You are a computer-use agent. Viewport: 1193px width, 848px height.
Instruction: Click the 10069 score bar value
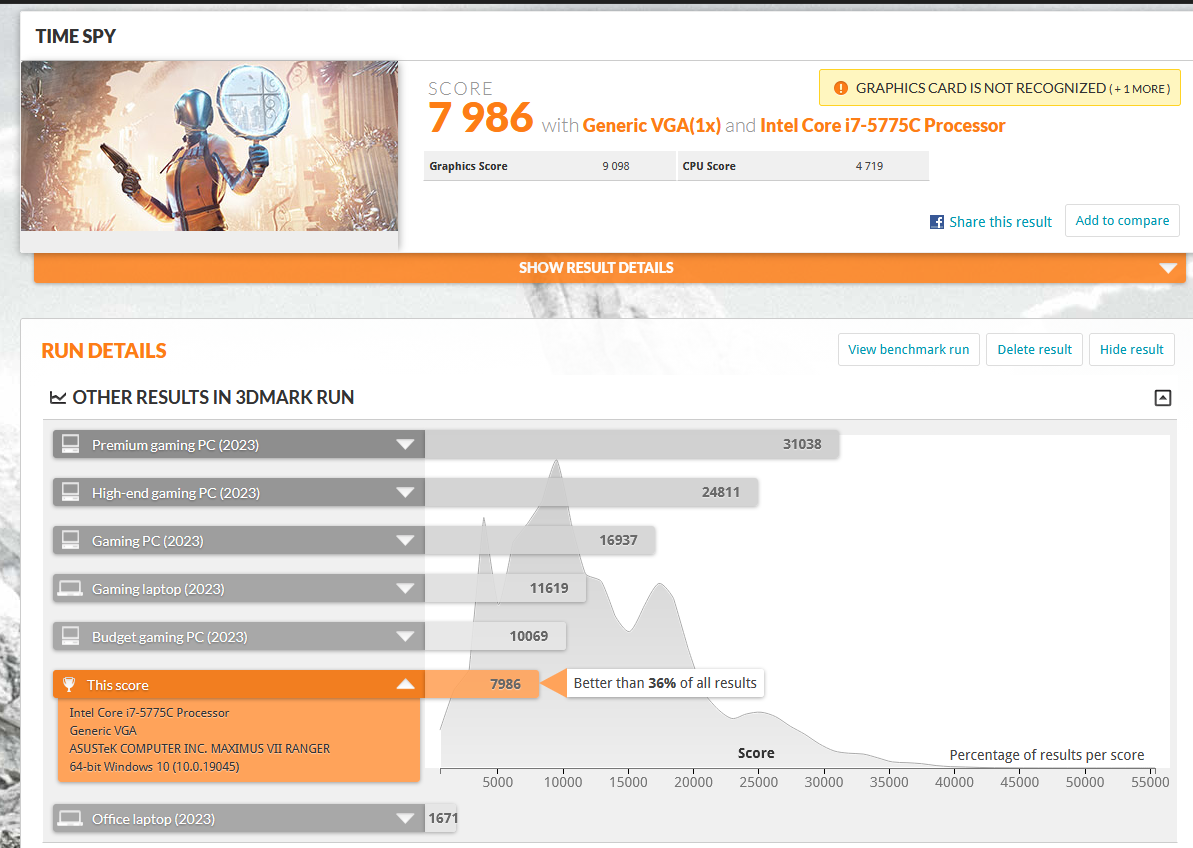point(529,636)
